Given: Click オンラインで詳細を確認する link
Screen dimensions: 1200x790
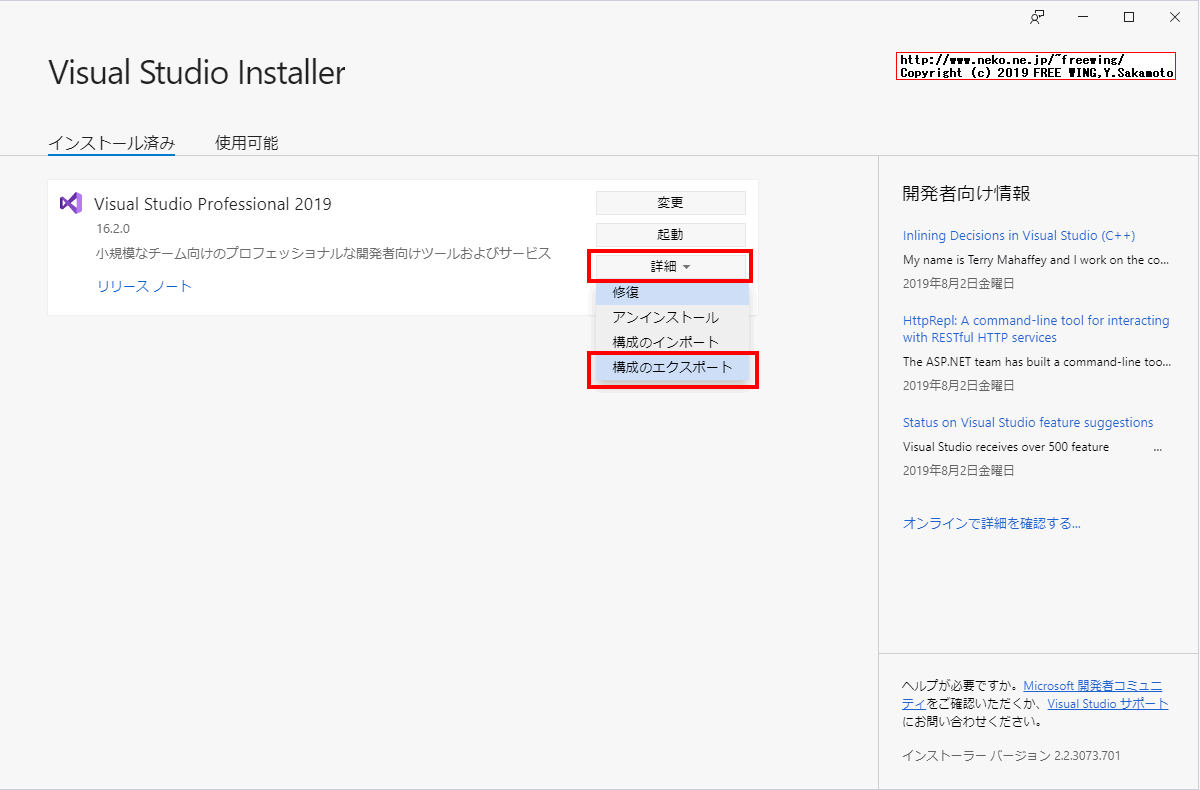Looking at the screenshot, I should 991,522.
